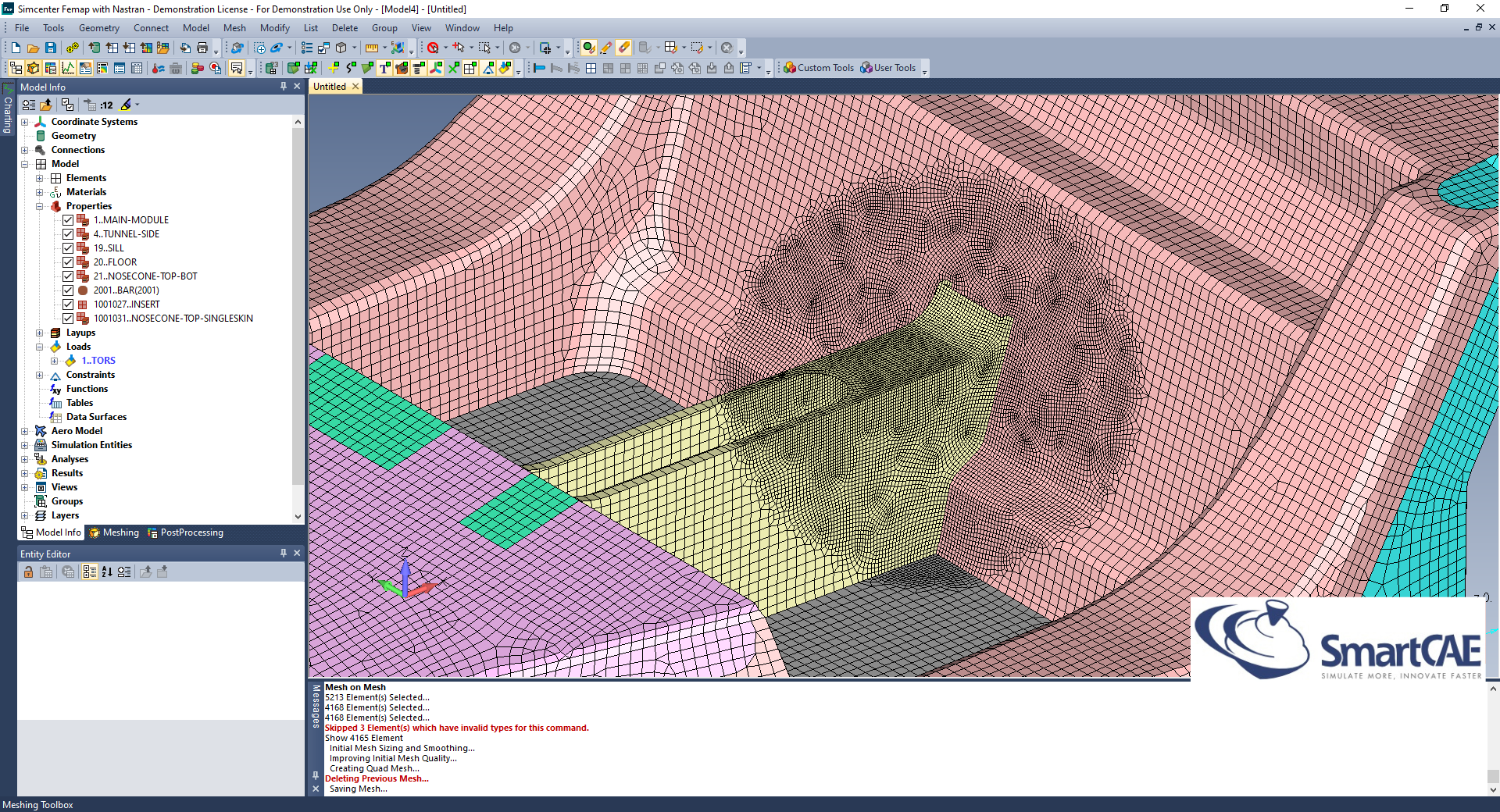
Task: Close the Untitled view tab
Action: (x=355, y=87)
